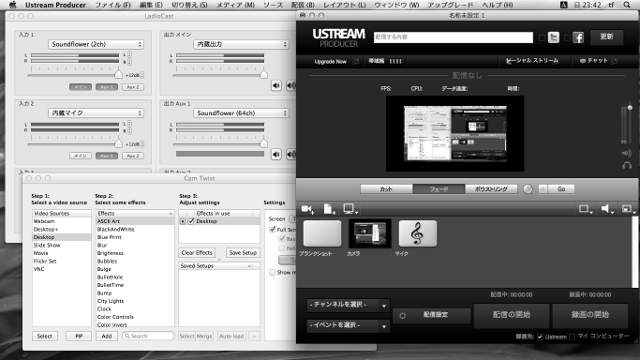Viewport: 640px width, 360px height.
Task: Click the add camera shot icon
Action: (307, 209)
